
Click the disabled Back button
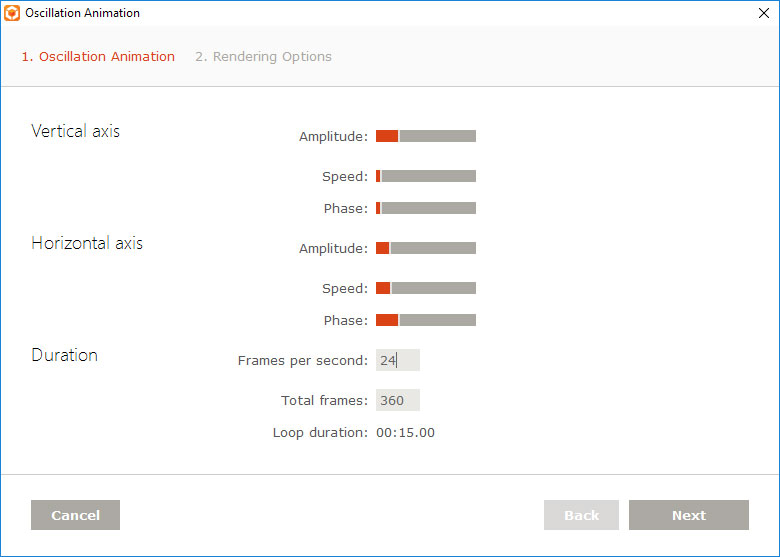(x=581, y=515)
